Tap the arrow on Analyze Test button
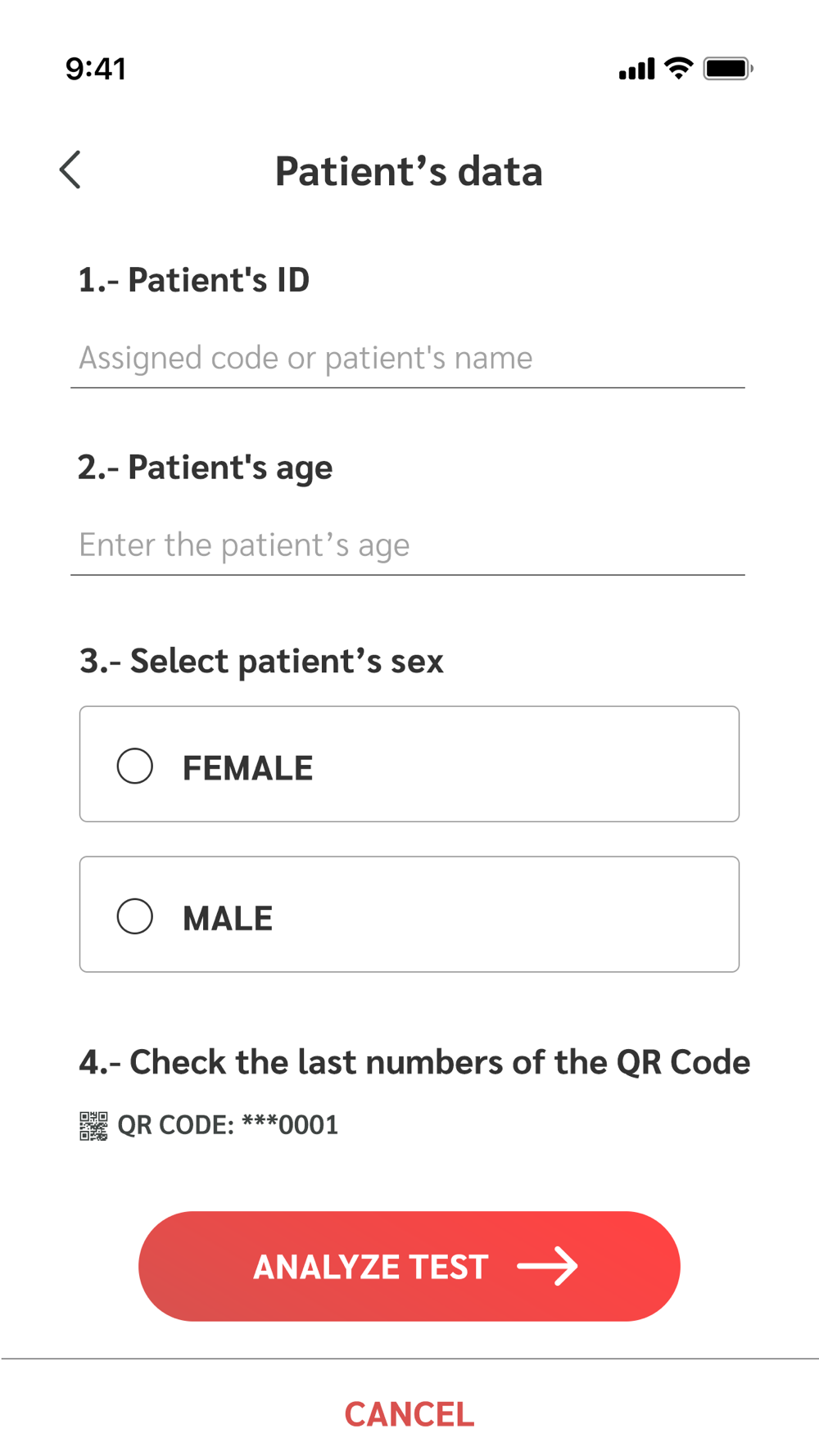Image resolution: width=819 pixels, height=1456 pixels. point(548,1266)
